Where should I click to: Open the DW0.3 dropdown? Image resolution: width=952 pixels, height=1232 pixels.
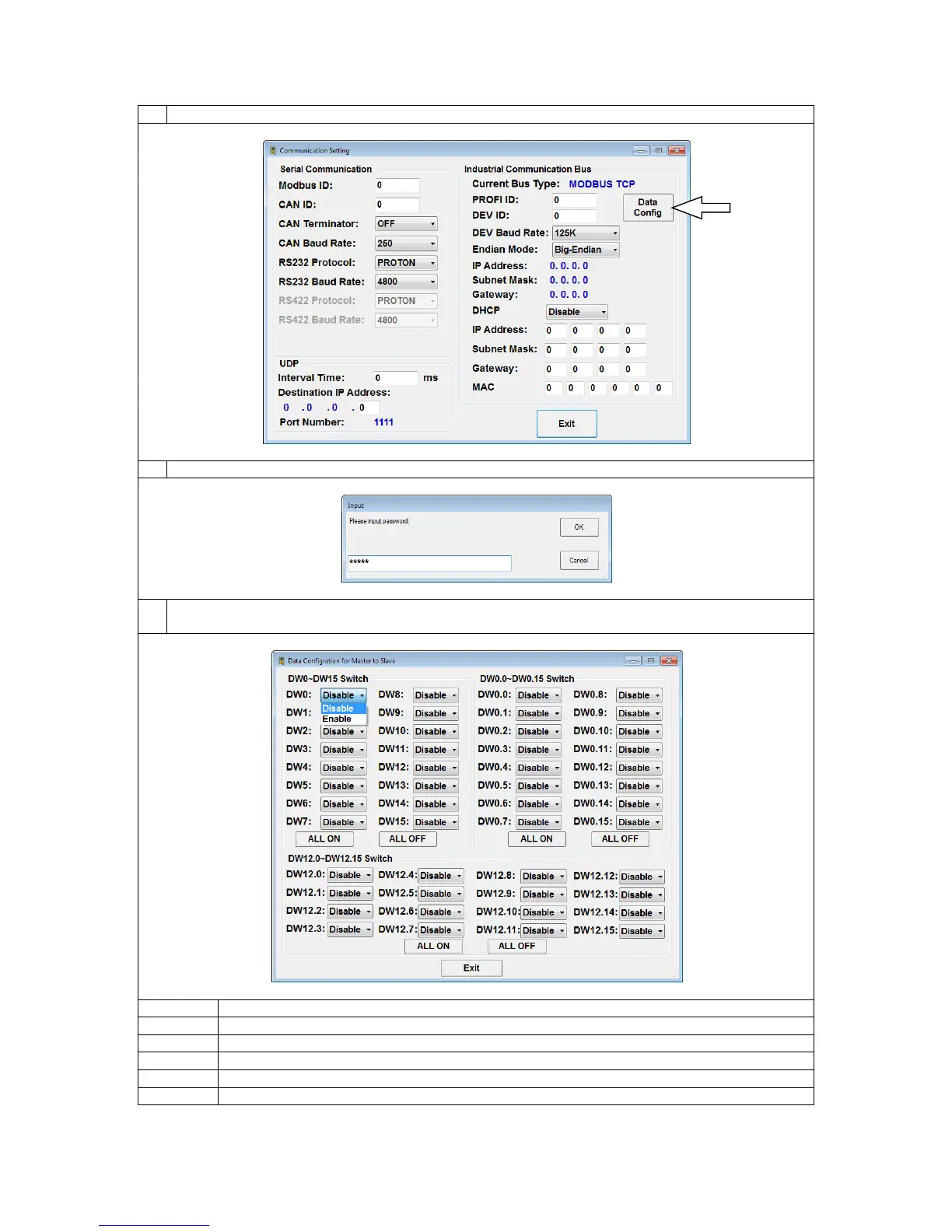tap(538, 750)
